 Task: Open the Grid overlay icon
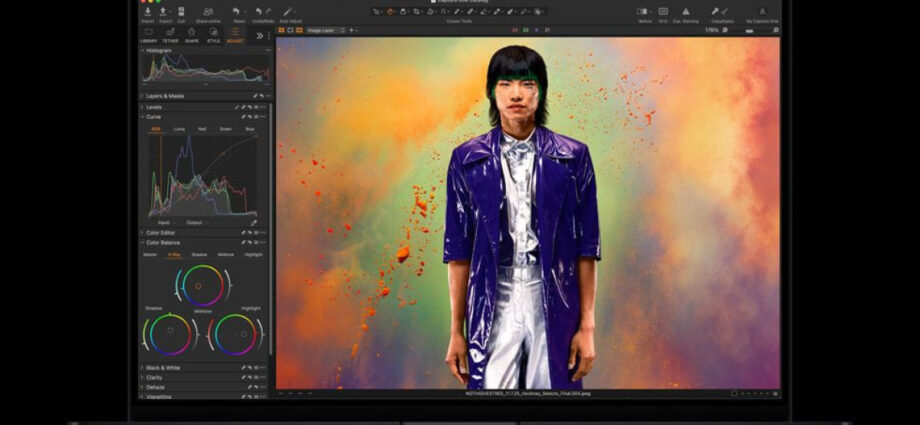point(663,11)
